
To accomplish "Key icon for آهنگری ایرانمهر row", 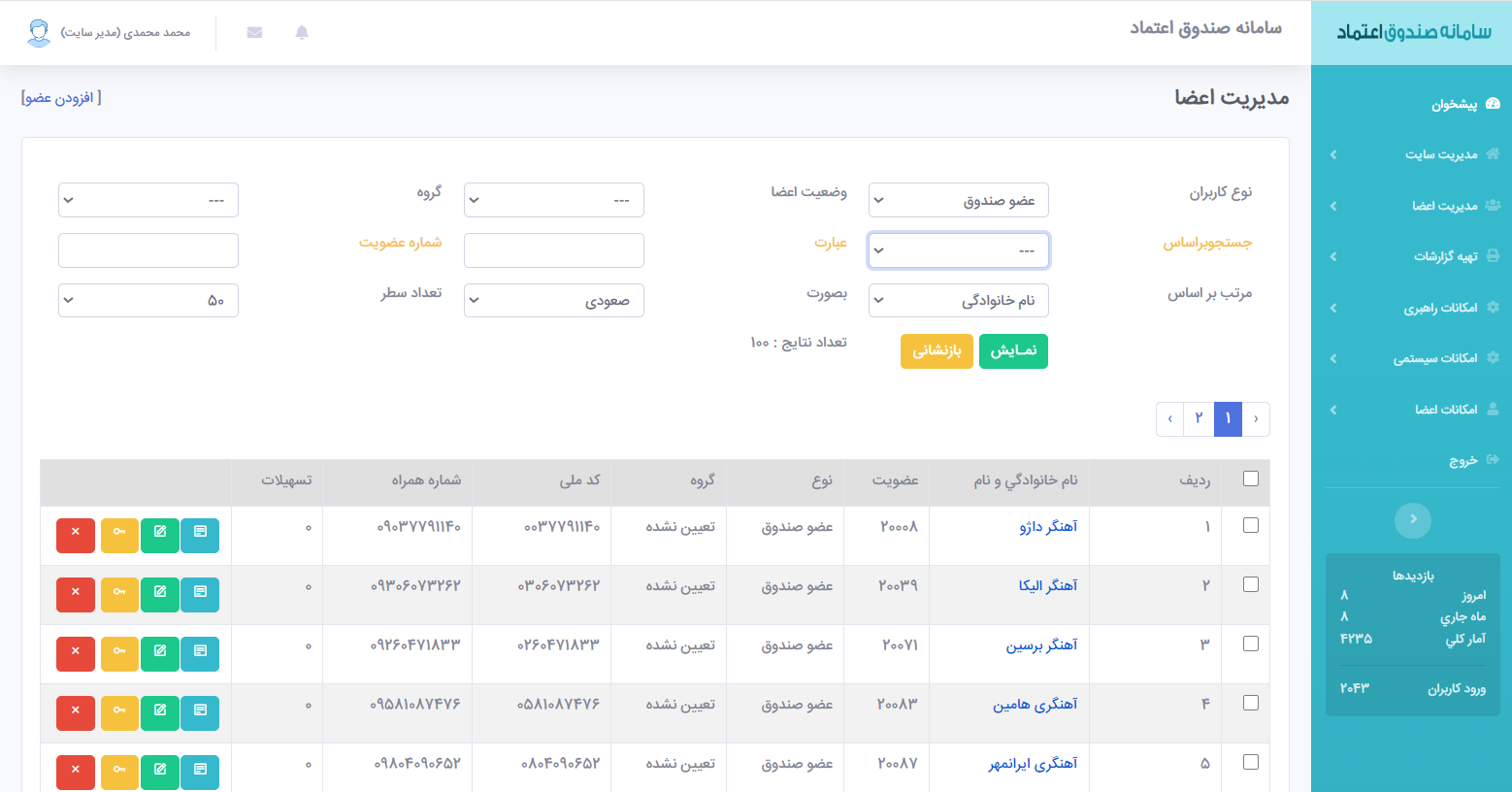I will [119, 773].
